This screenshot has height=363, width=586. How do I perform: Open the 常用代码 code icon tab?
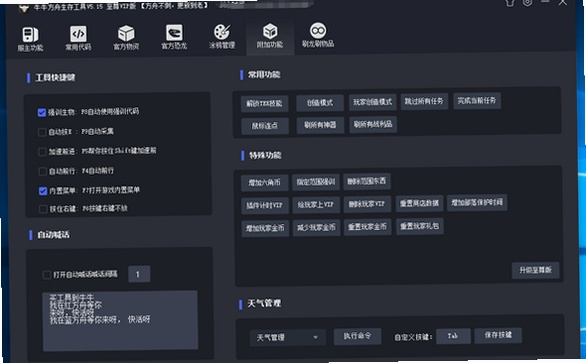(78, 38)
